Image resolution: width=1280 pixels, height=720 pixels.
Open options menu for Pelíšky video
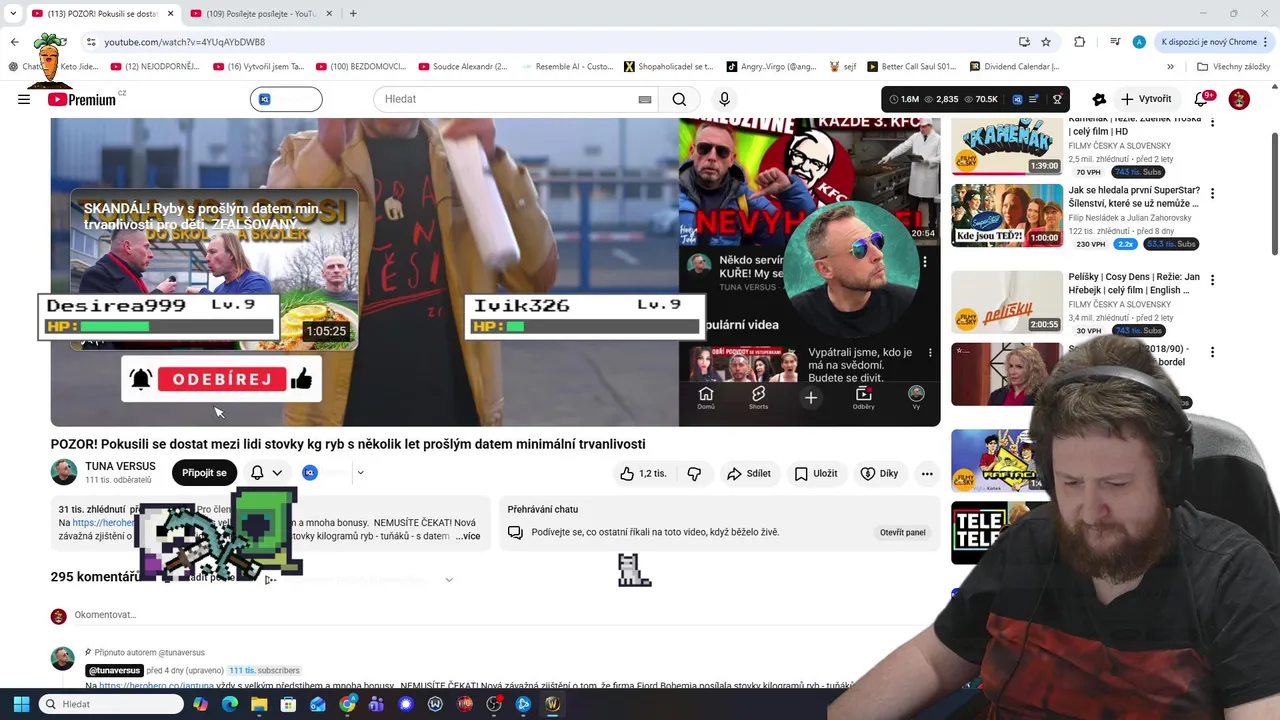[x=1212, y=280]
